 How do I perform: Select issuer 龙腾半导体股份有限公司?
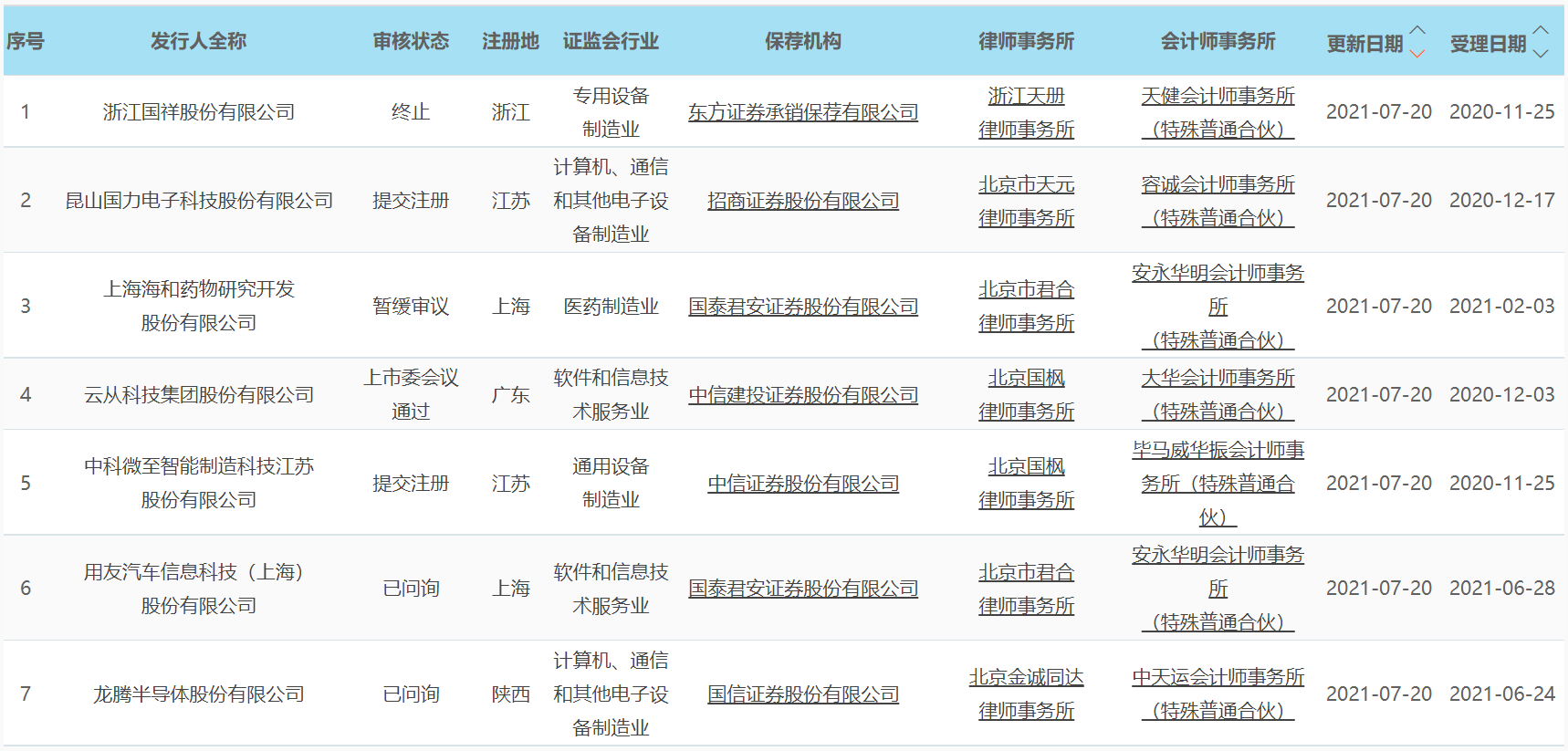pos(199,694)
